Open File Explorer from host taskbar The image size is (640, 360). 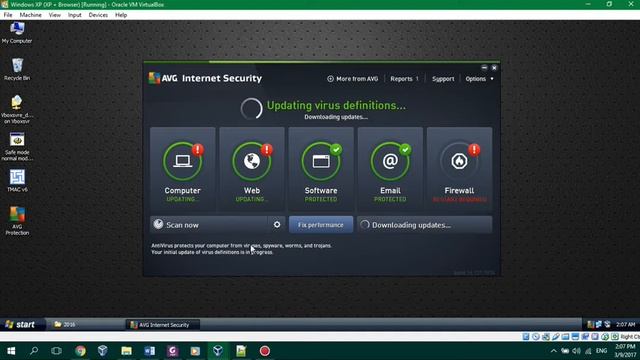click(126, 351)
